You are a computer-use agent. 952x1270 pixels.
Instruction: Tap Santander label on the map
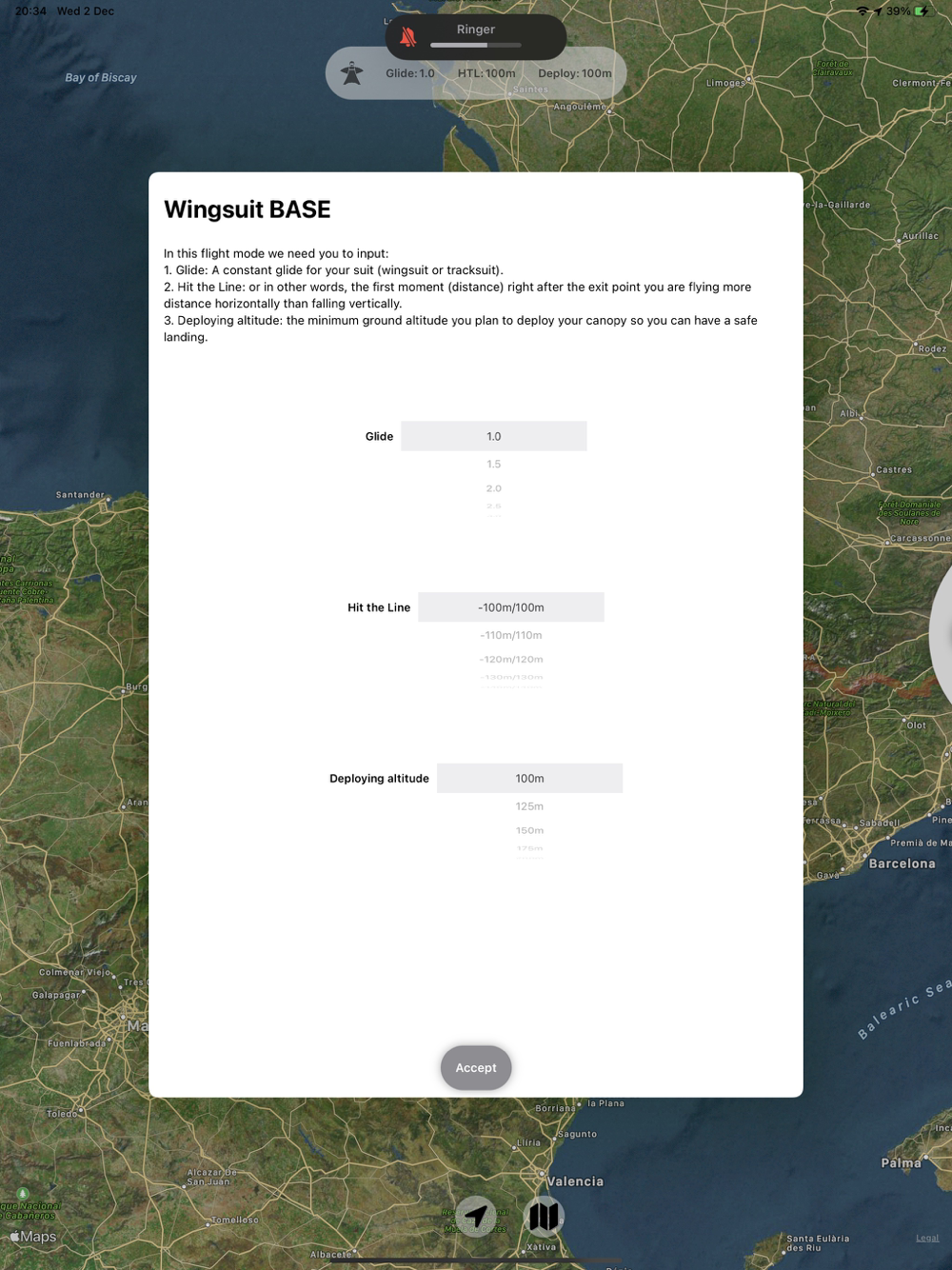pos(80,494)
